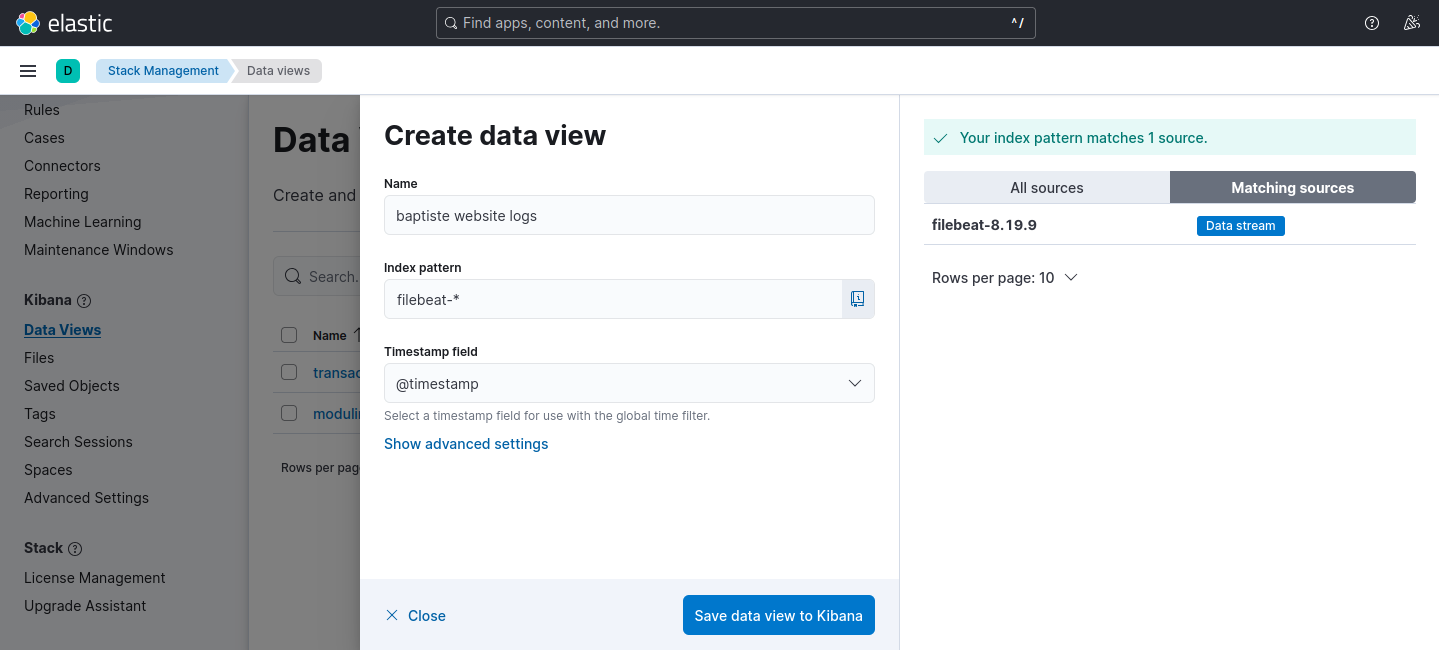Check the moduli row checkbox
1439x650 pixels.
(x=289, y=413)
